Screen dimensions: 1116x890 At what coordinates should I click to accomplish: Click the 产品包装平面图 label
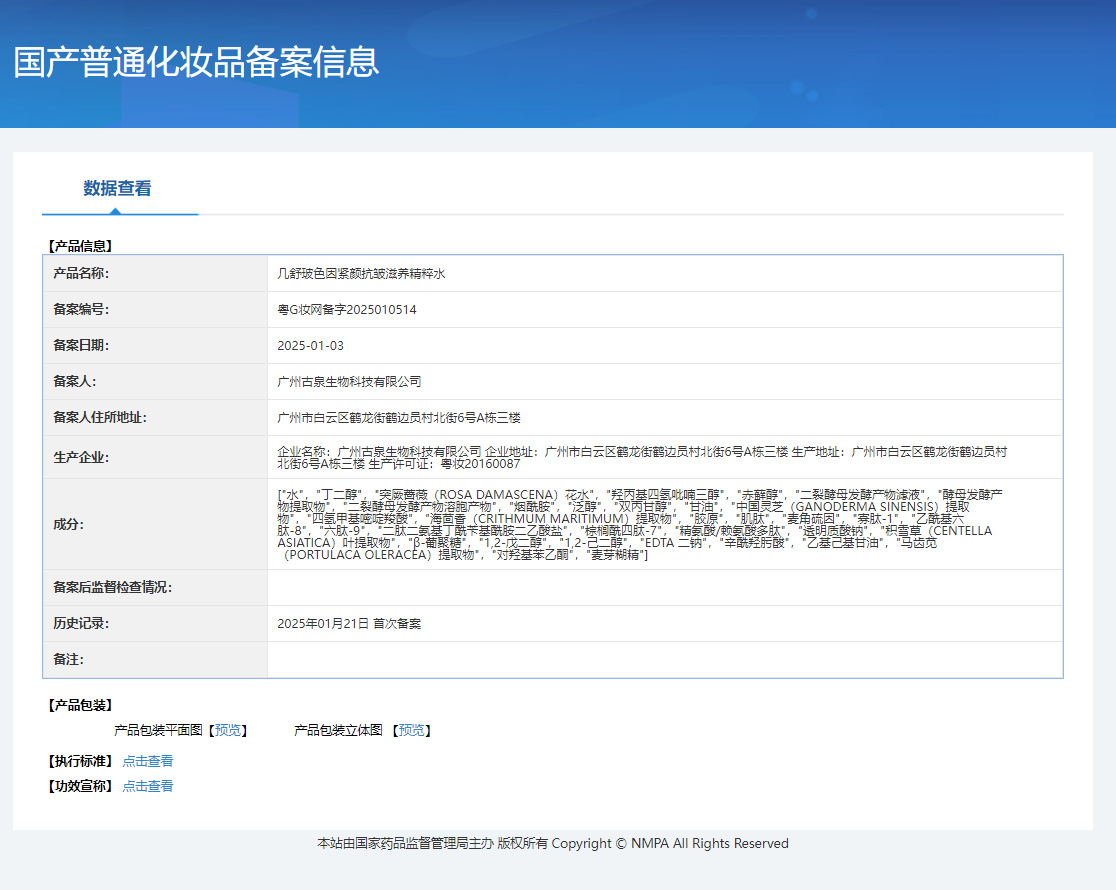[x=158, y=731]
